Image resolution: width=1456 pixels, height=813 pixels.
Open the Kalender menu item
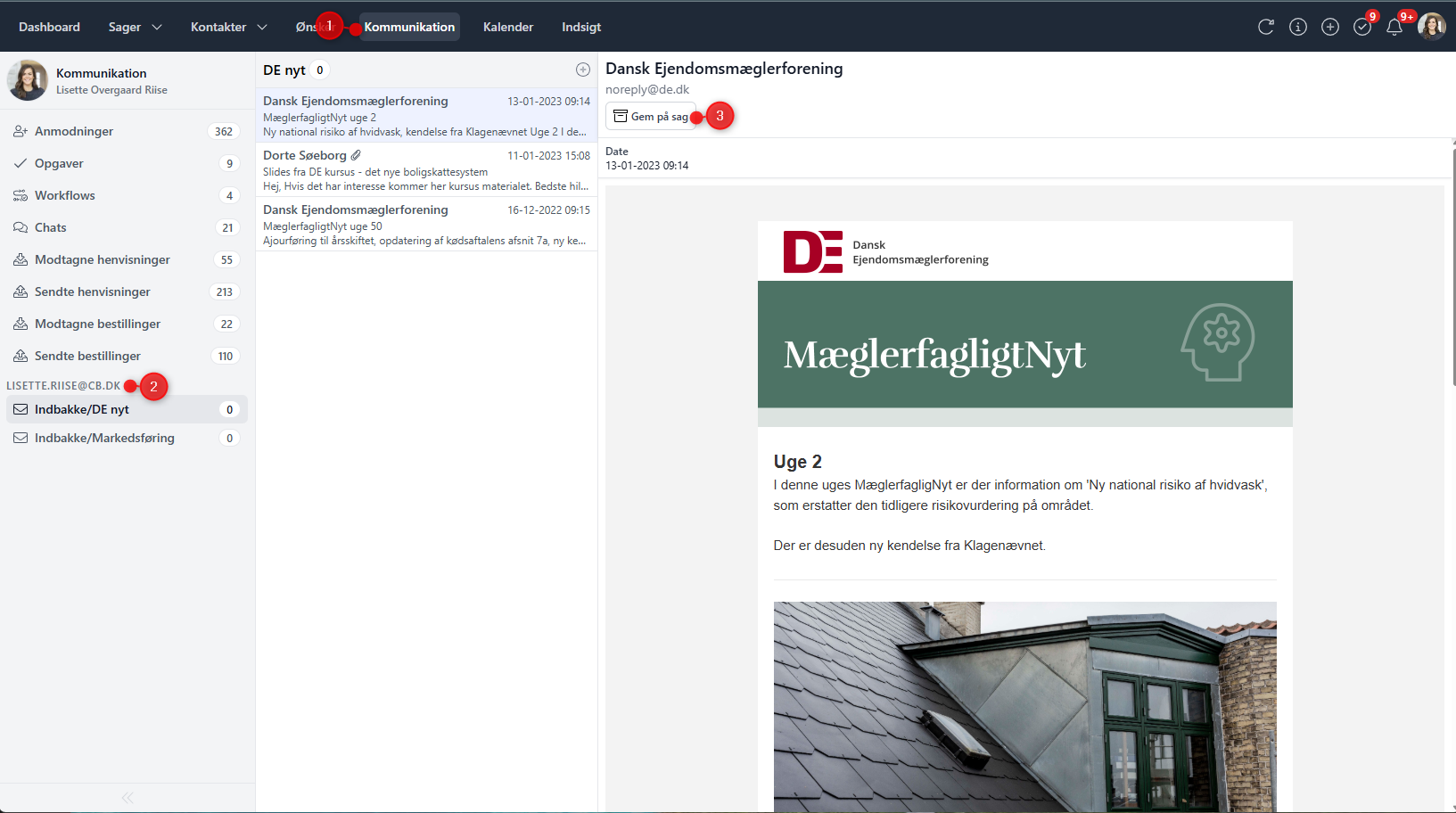[508, 27]
